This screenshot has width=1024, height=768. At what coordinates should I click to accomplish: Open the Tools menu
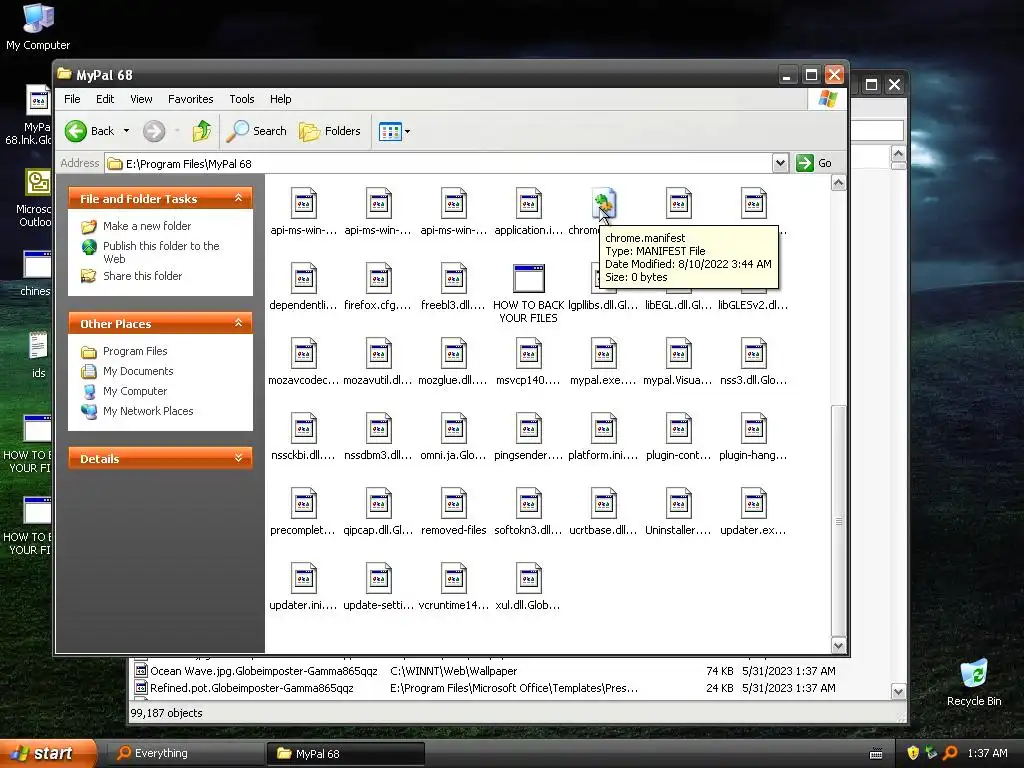(x=242, y=99)
